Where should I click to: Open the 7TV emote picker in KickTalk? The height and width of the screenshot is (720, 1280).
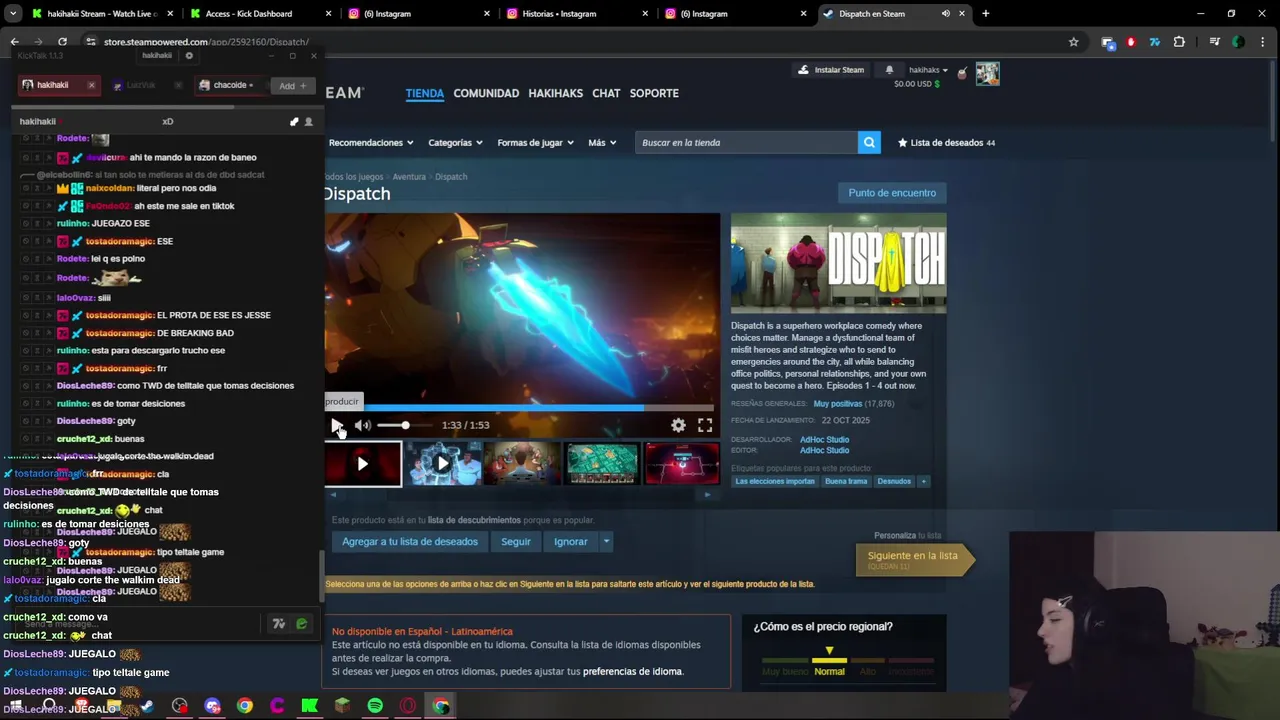tap(279, 624)
